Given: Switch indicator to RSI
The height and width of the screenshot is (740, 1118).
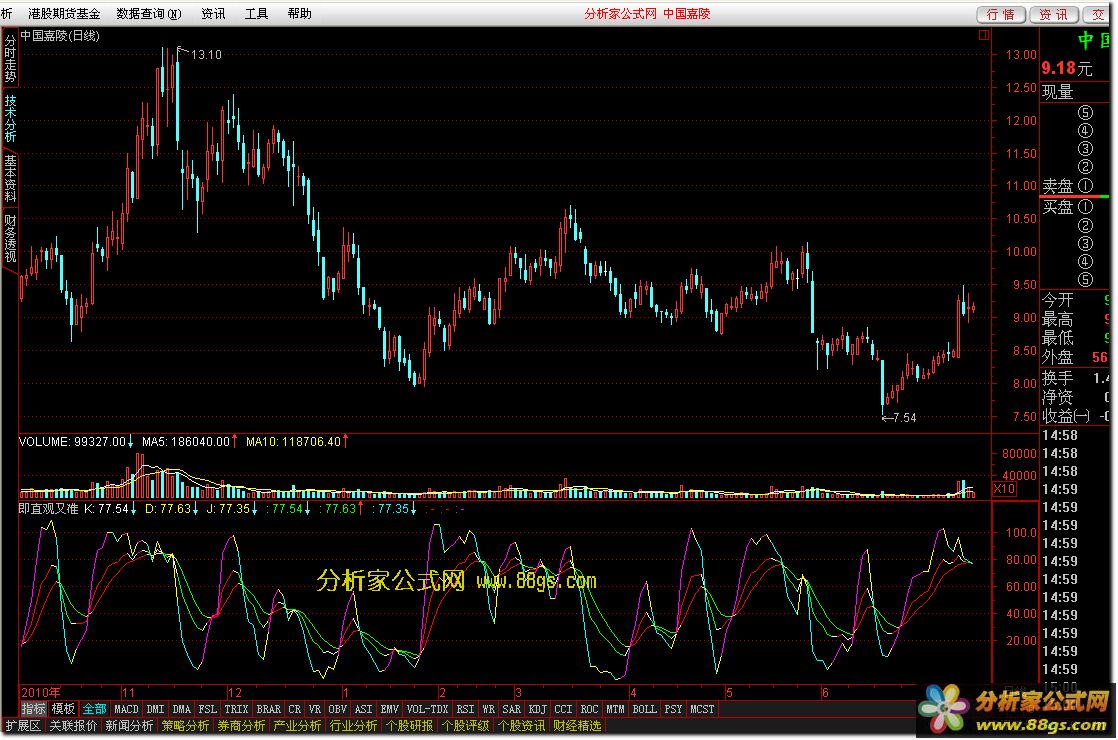Looking at the screenshot, I should pos(466,709).
